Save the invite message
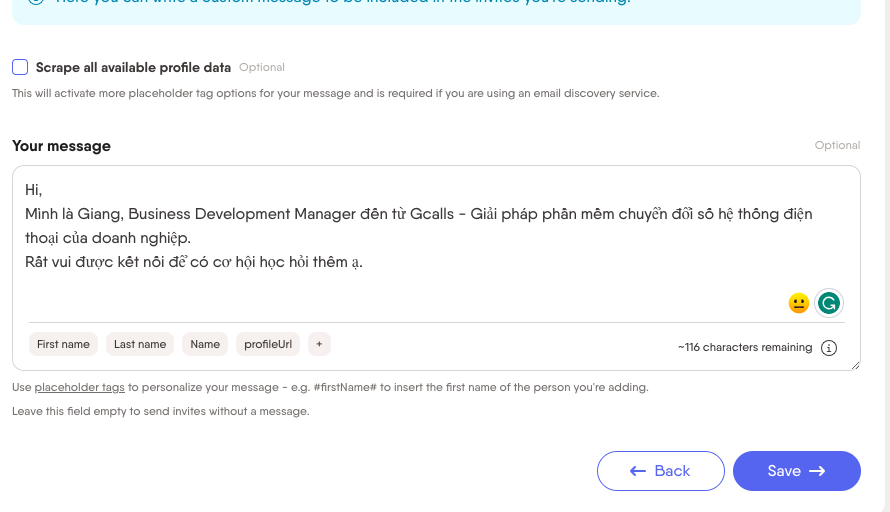Viewport: 890px width, 512px height. pyautogui.click(x=796, y=471)
